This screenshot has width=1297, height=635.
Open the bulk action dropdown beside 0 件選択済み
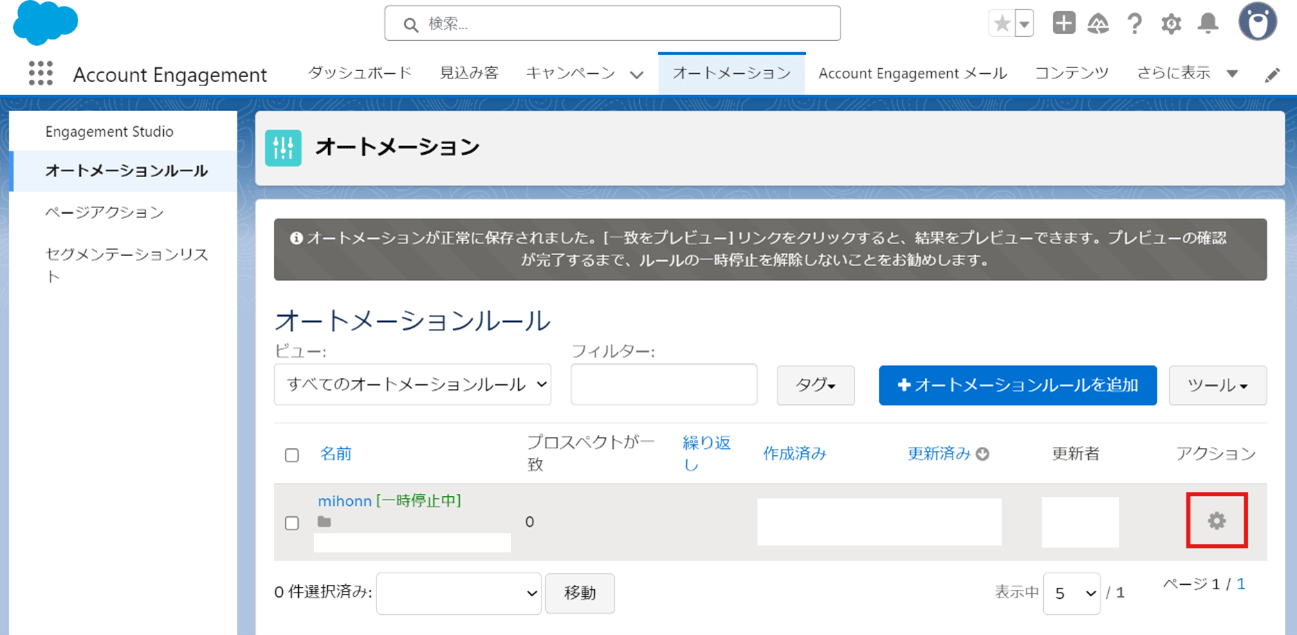(459, 593)
